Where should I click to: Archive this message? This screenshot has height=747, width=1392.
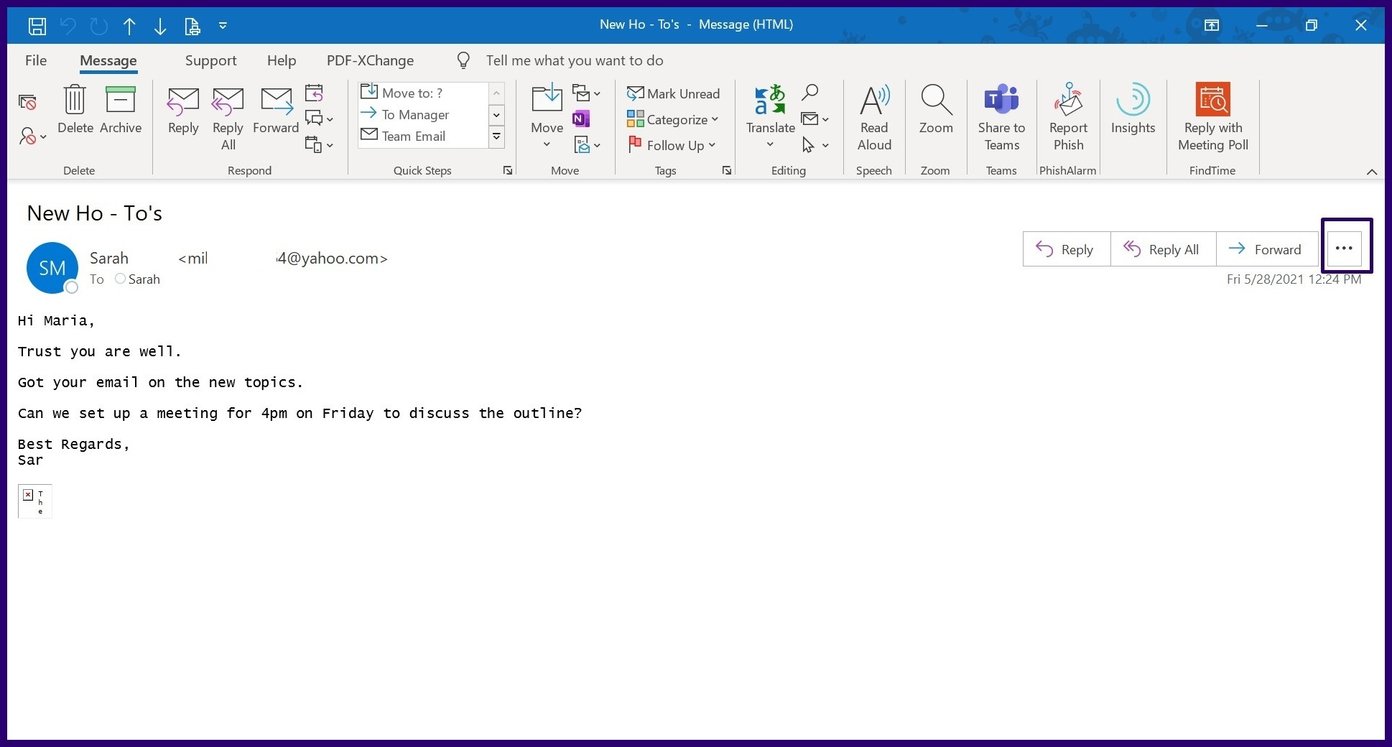pos(121,110)
